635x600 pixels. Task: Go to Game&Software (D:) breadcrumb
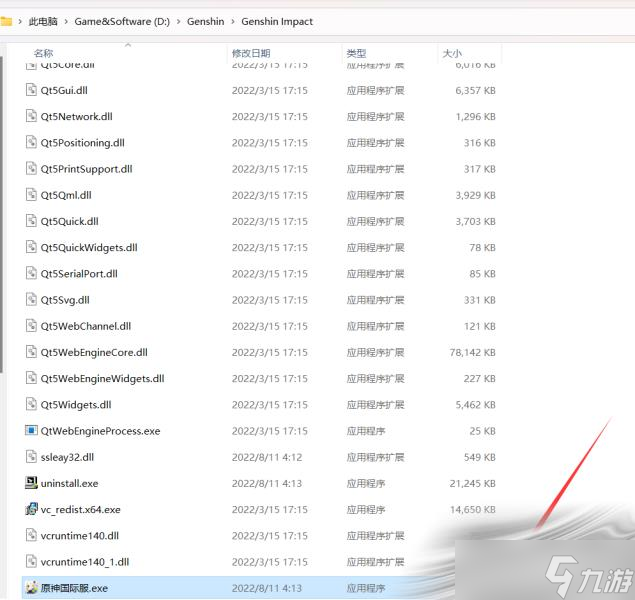click(122, 21)
